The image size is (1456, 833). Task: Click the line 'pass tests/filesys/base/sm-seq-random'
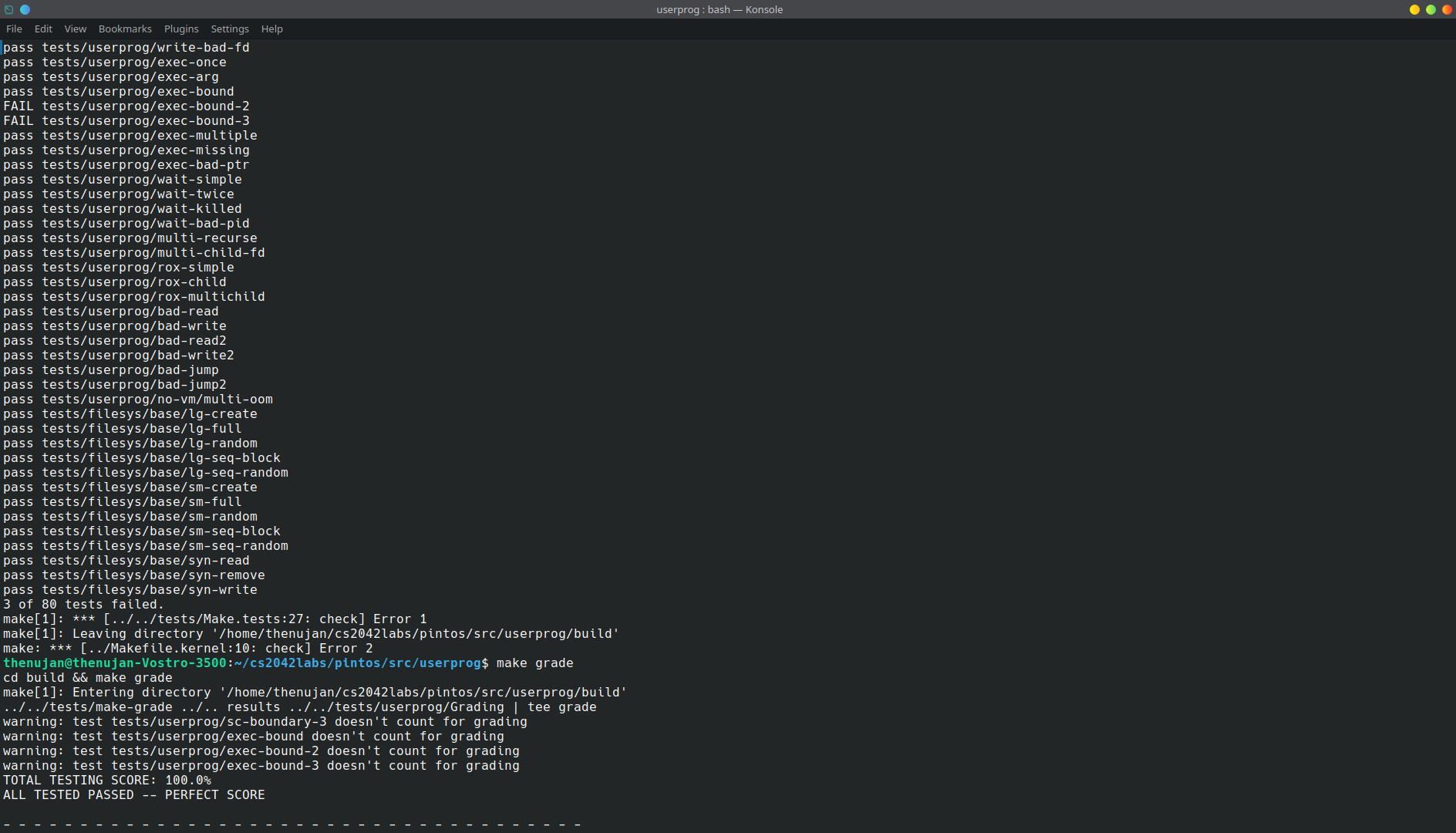[x=146, y=546]
